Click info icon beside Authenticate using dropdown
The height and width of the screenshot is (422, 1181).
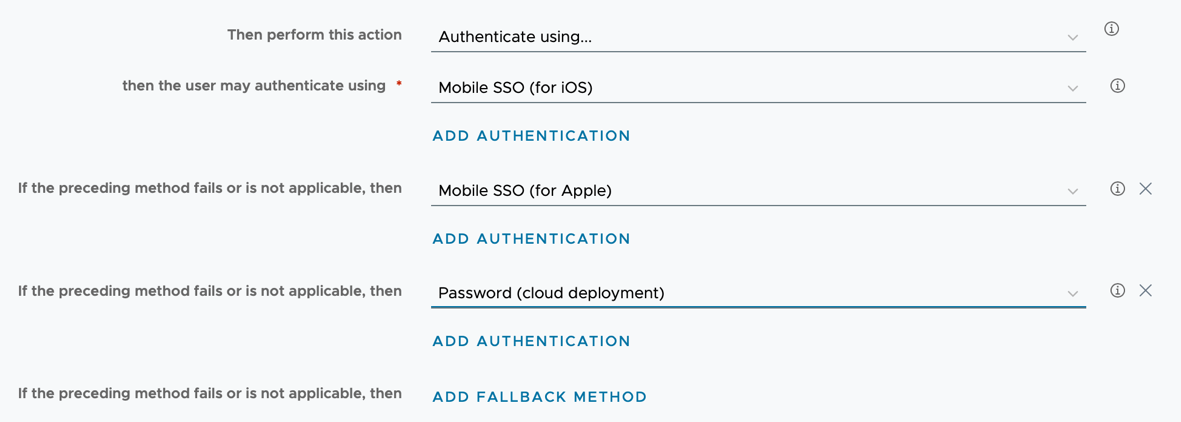coord(1111,29)
